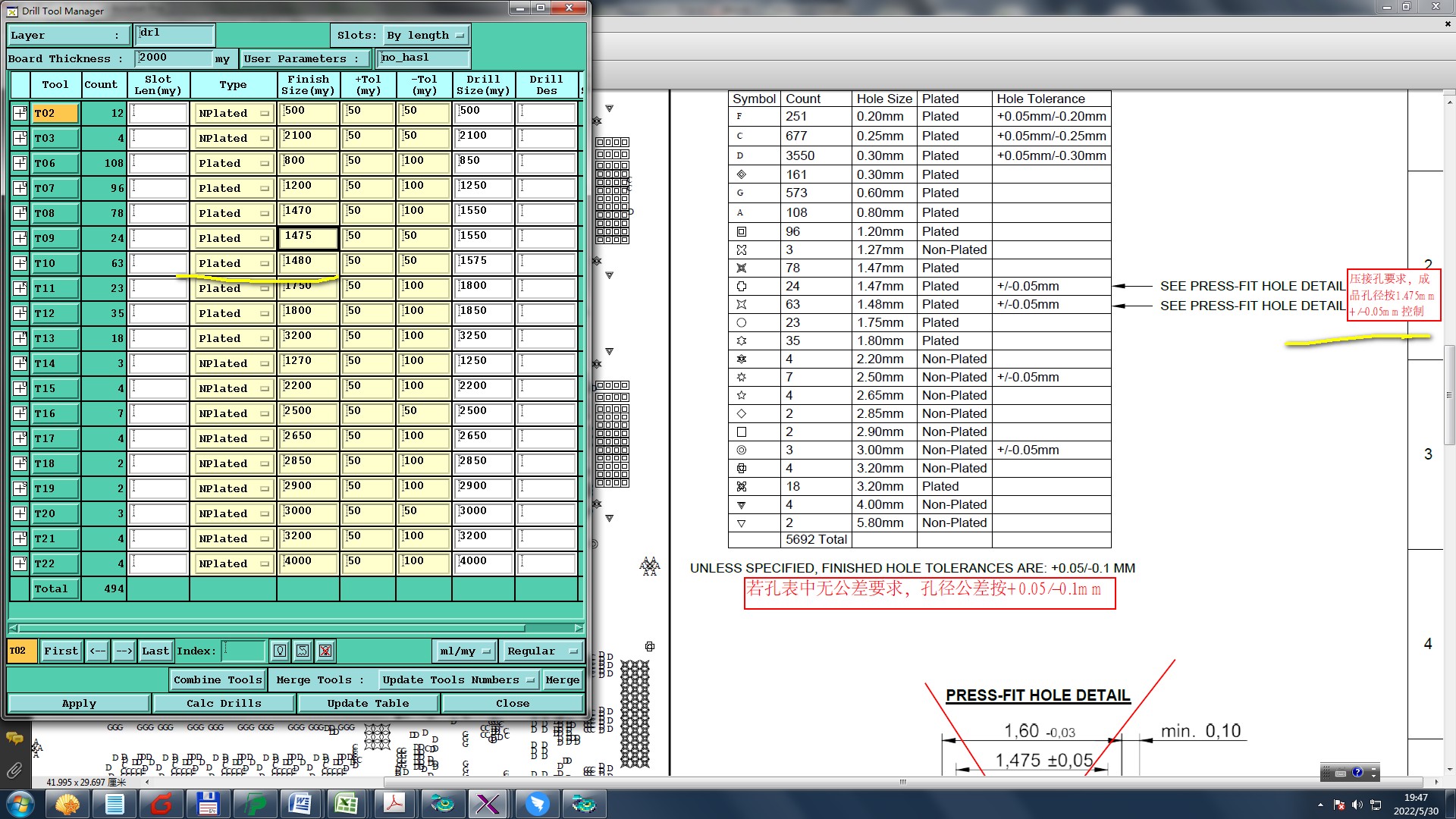
Task: Expand tool T02 row with plus icon
Action: pos(20,113)
